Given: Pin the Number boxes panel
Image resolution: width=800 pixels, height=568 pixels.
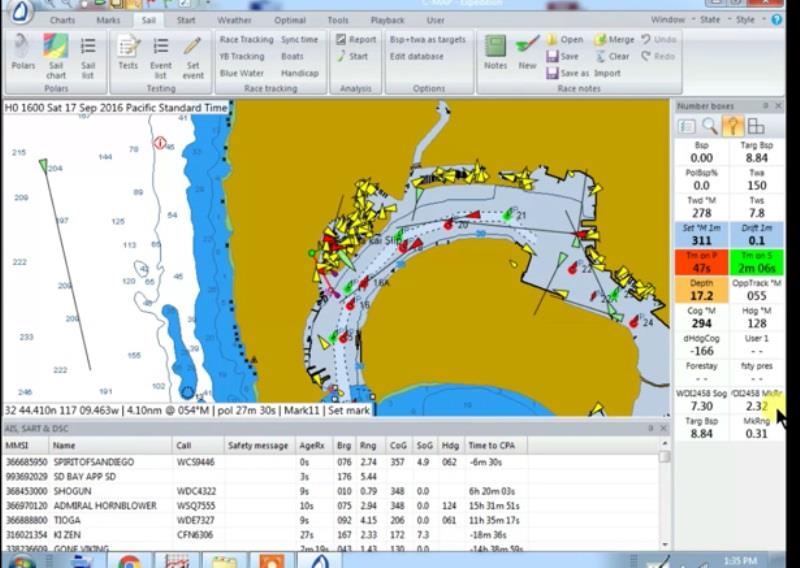Looking at the screenshot, I should point(765,106).
